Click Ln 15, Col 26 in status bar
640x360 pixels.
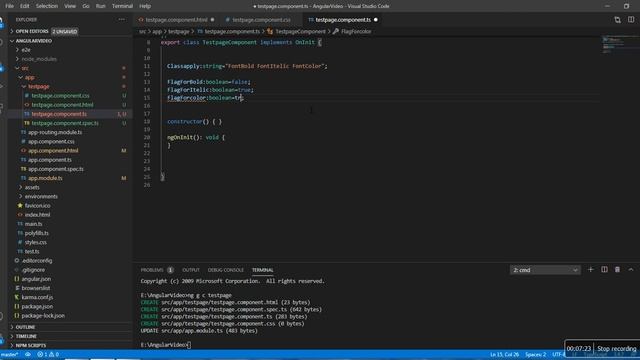pyautogui.click(x=504, y=354)
